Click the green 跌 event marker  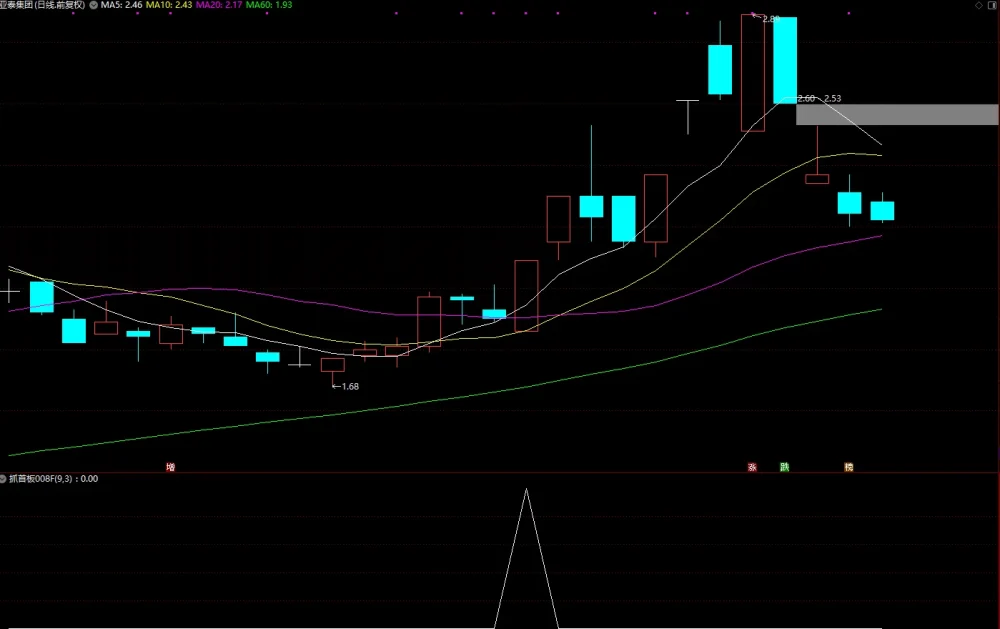784,467
